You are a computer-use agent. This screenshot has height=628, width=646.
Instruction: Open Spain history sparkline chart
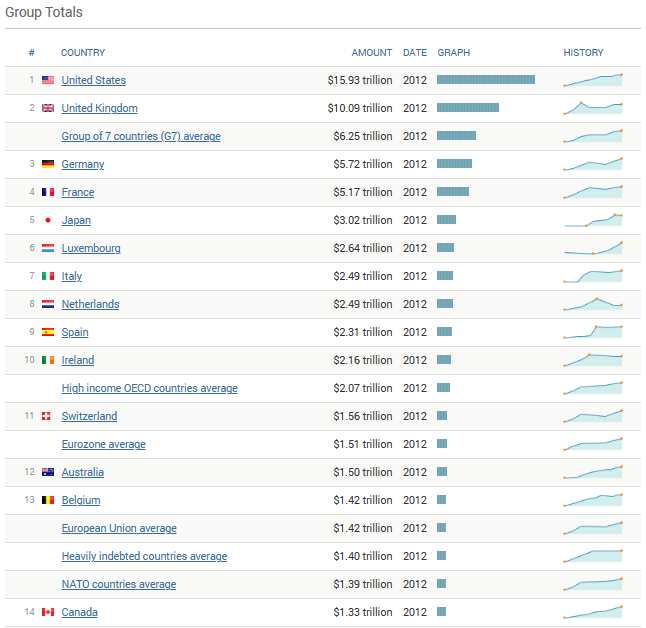click(x=593, y=332)
